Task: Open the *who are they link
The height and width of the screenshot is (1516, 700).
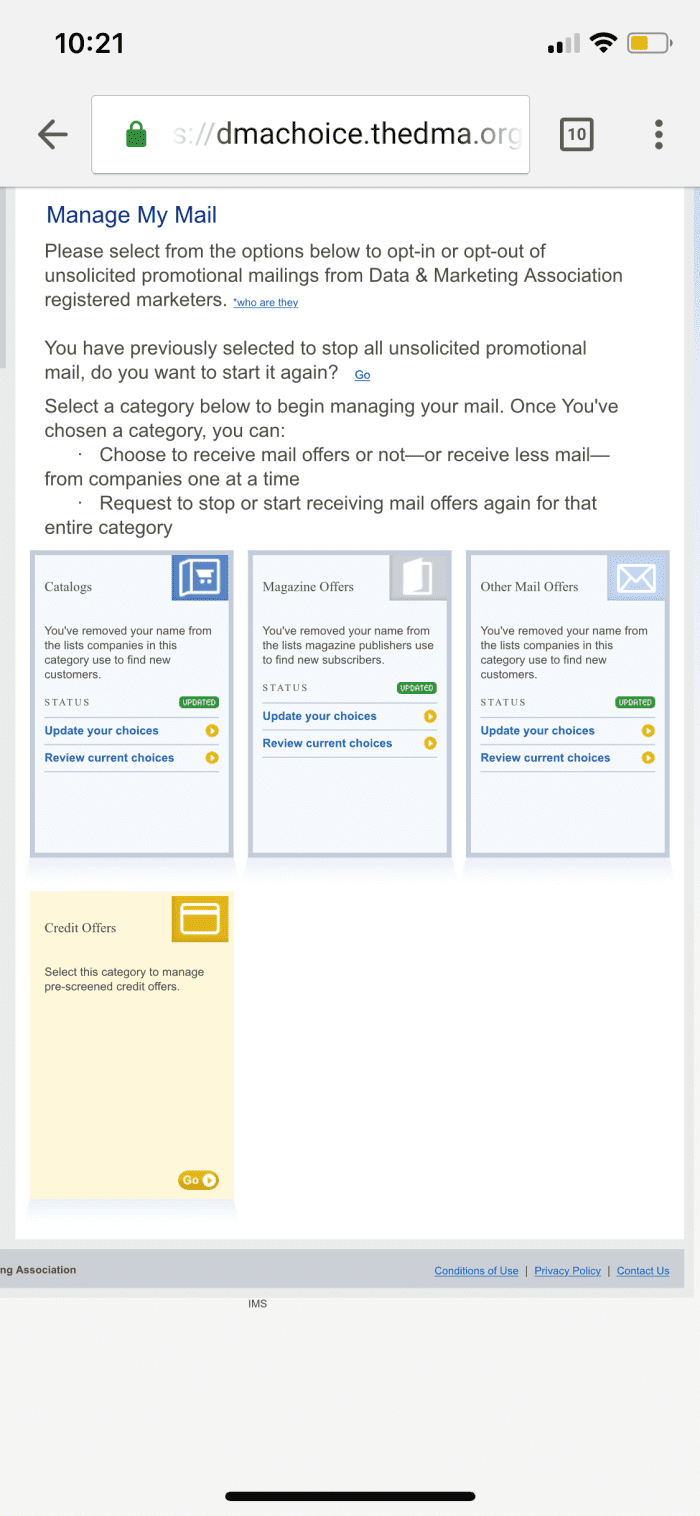Action: (265, 302)
